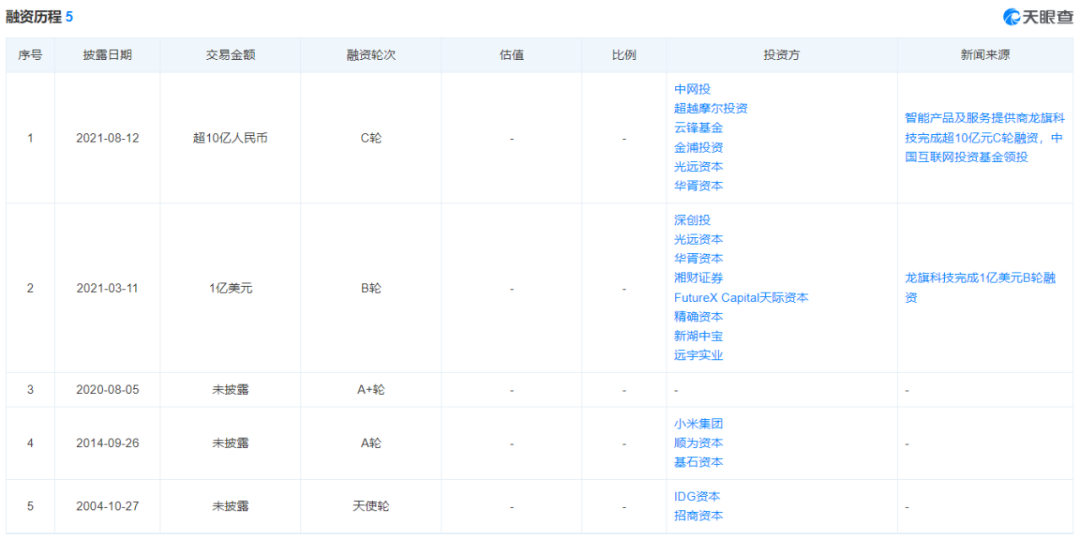Screen dimensions: 1080x539
Task: Select the 云锋基金 investor link
Action: pos(698,127)
